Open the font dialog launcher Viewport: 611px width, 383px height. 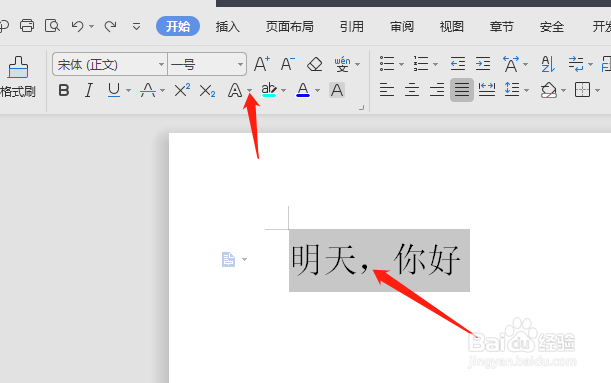(361, 108)
